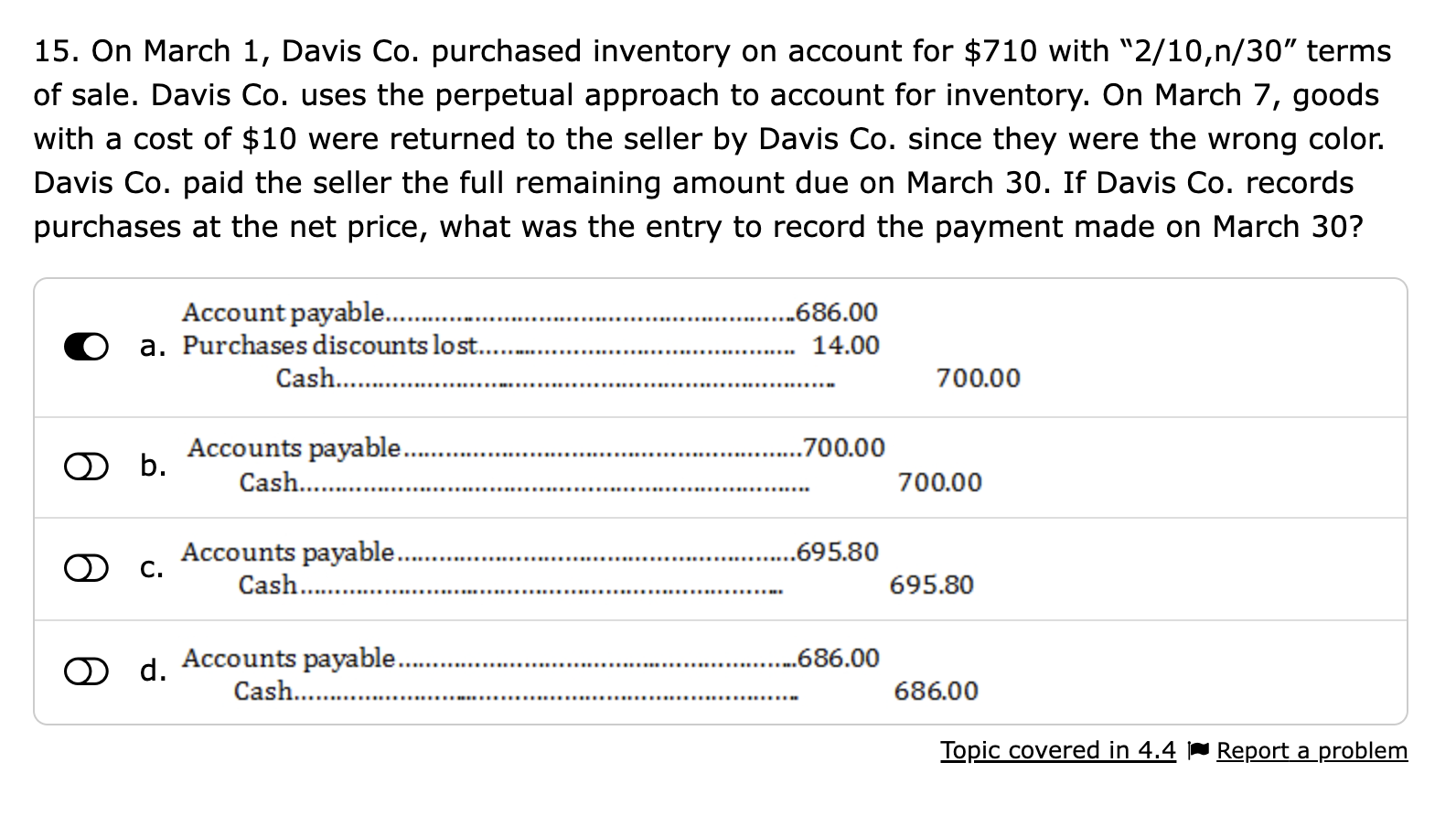Click the label letter c
The image size is (1456, 827).
click(x=149, y=568)
